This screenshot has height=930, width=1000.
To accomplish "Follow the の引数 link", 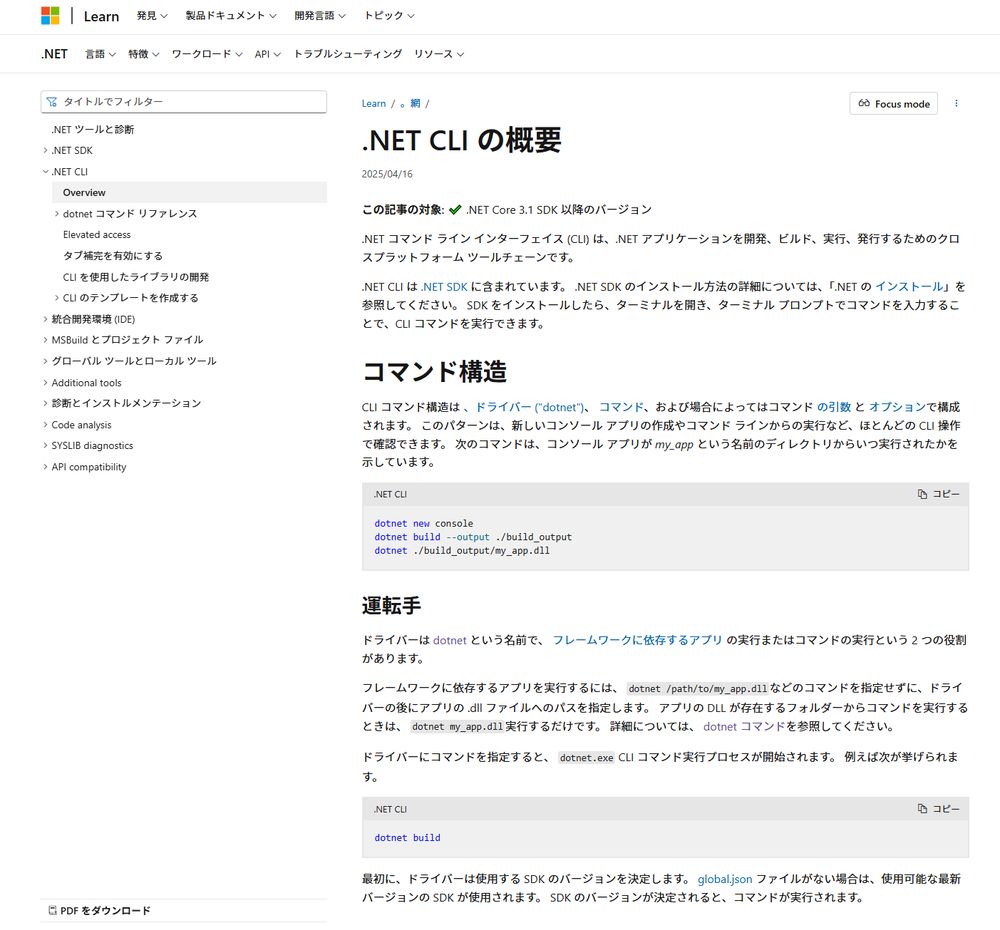I will [834, 407].
